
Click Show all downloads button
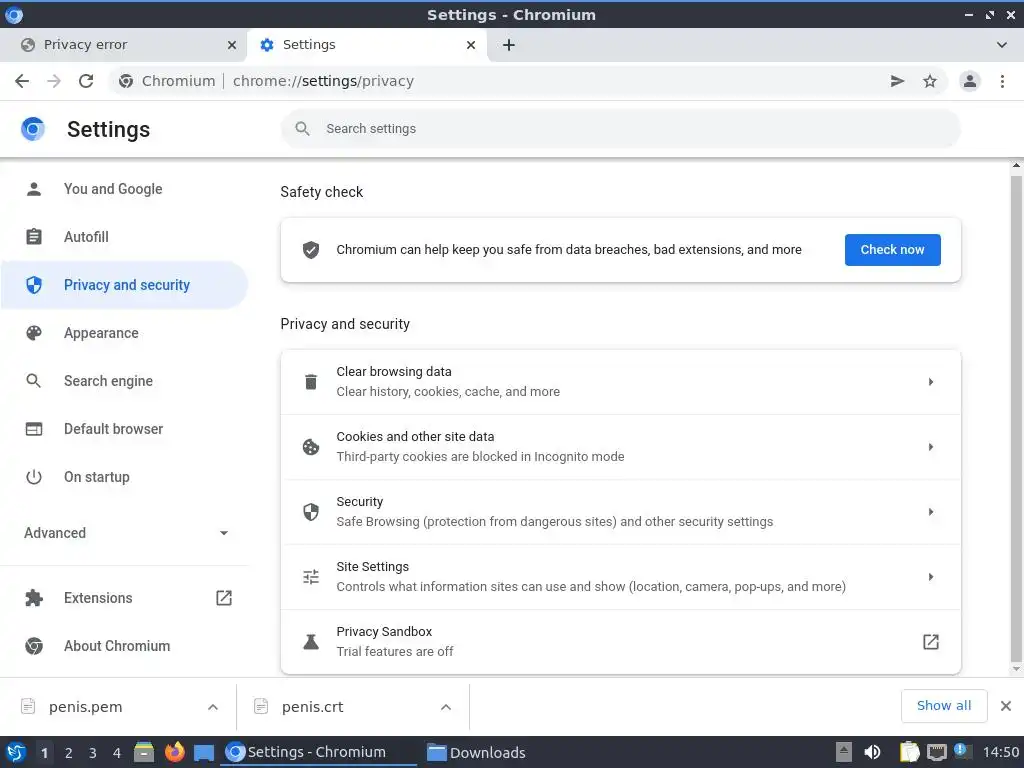(x=944, y=706)
